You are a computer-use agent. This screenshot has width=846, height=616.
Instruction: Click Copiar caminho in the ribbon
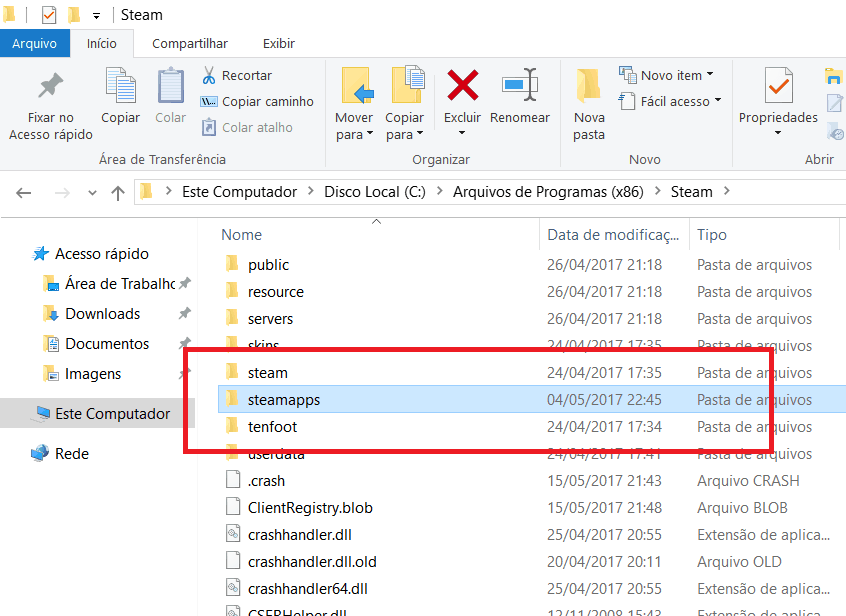click(257, 101)
